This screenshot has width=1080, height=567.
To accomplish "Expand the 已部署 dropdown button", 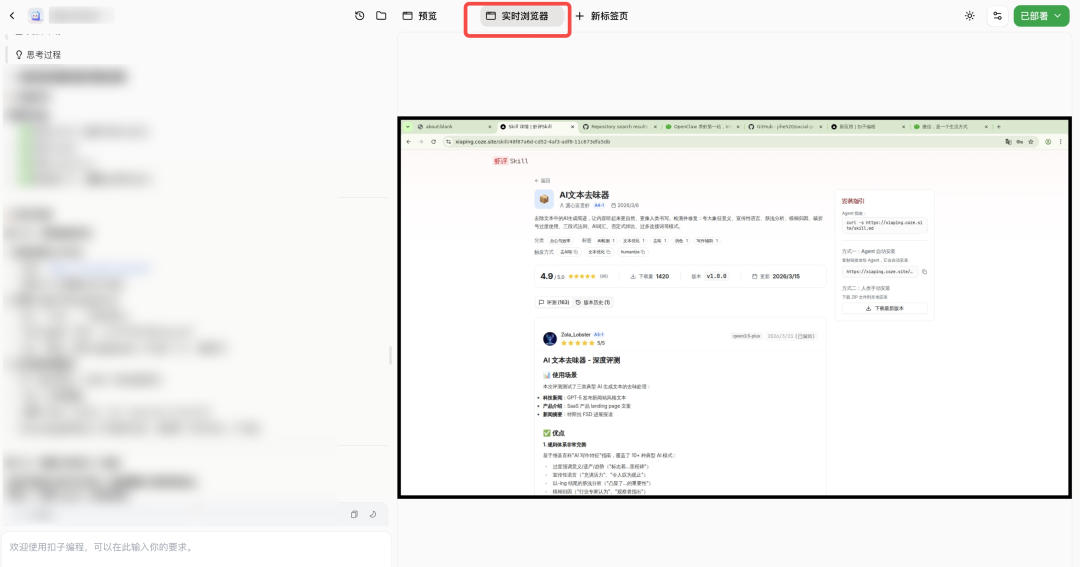I will point(1041,16).
